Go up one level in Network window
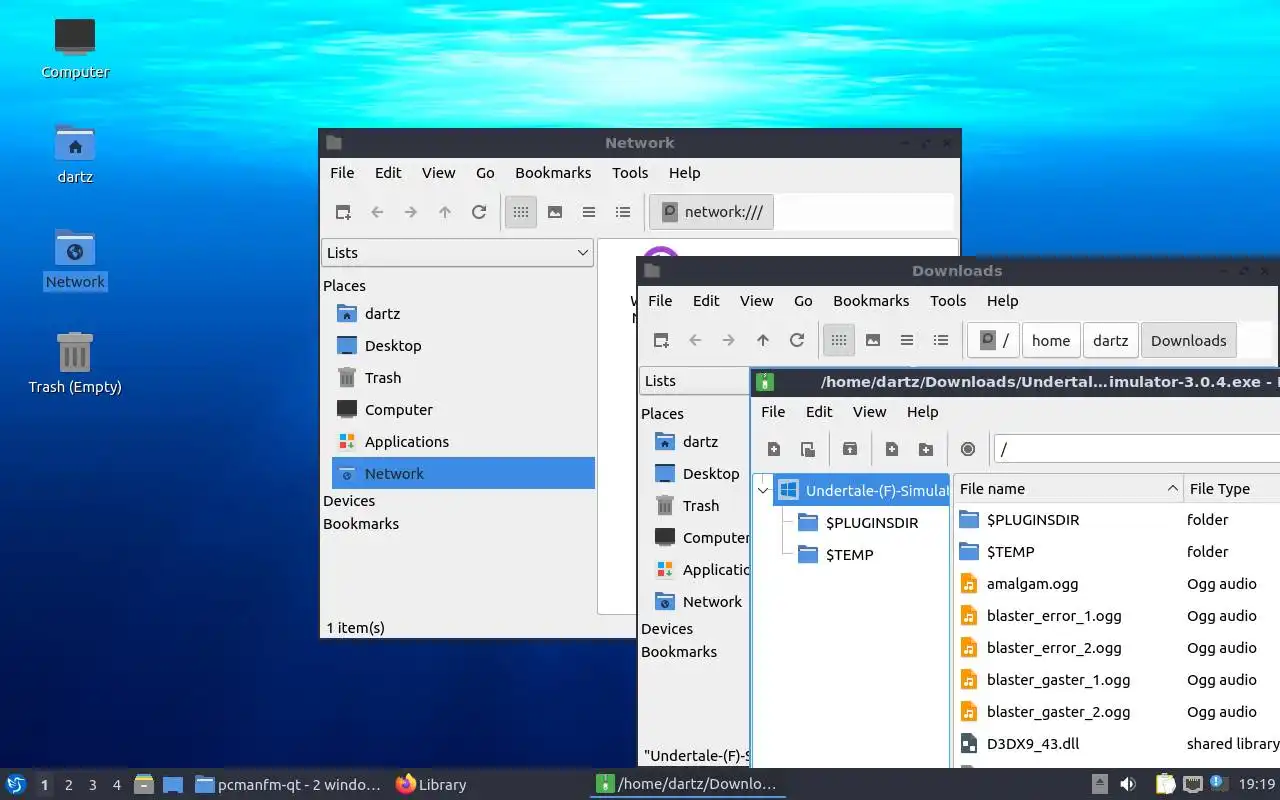Viewport: 1280px width, 800px height. [x=445, y=212]
